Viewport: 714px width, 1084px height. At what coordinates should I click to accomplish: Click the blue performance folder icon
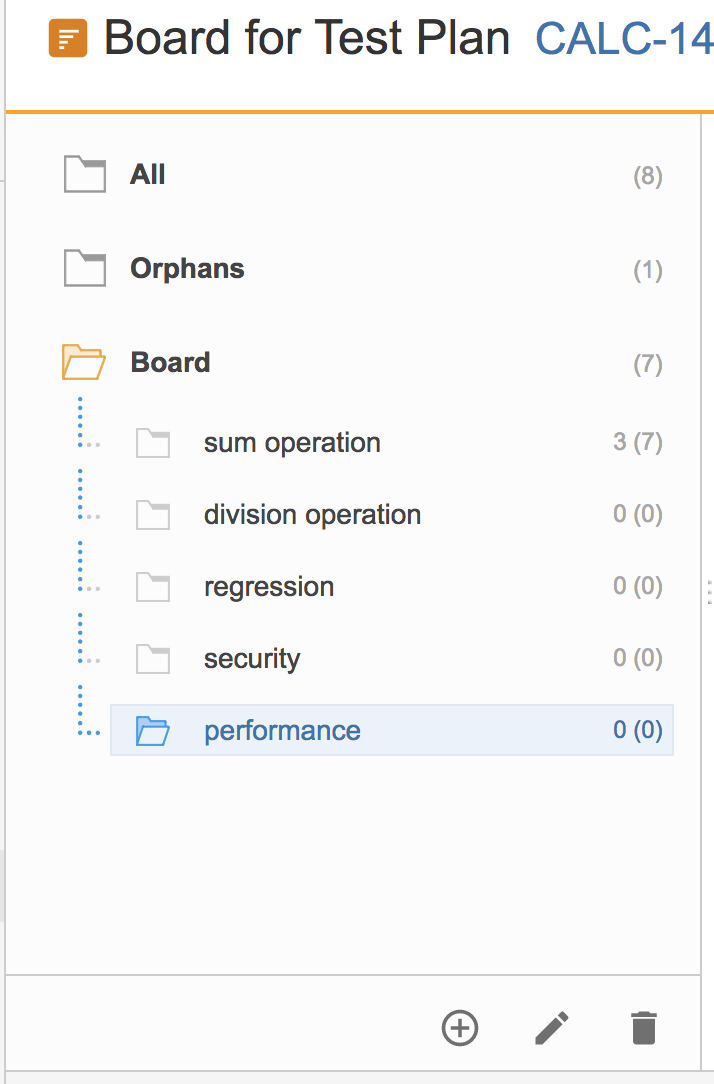(x=153, y=731)
